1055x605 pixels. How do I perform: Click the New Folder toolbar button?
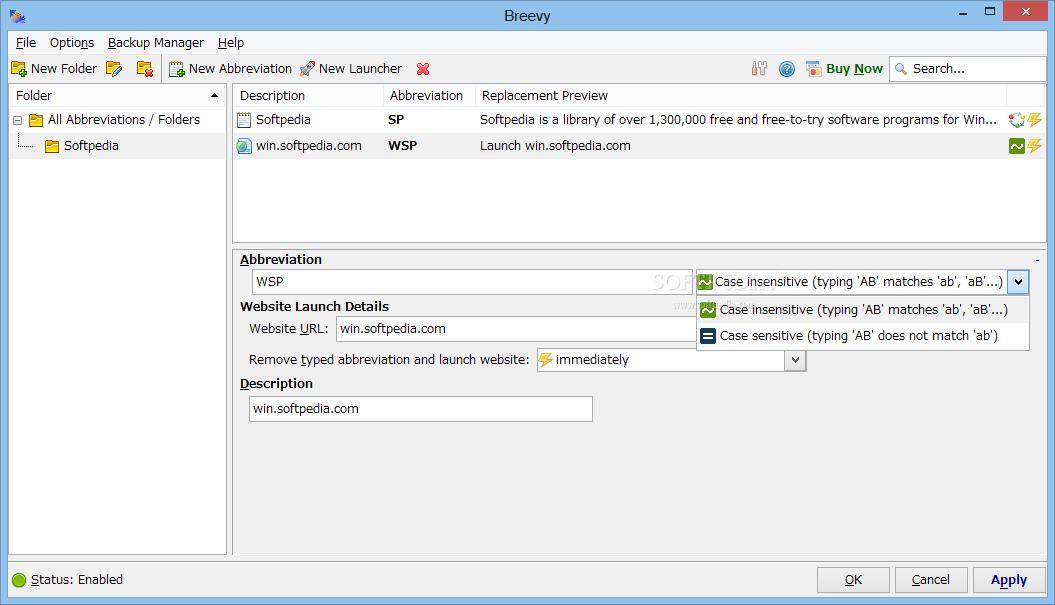54,69
